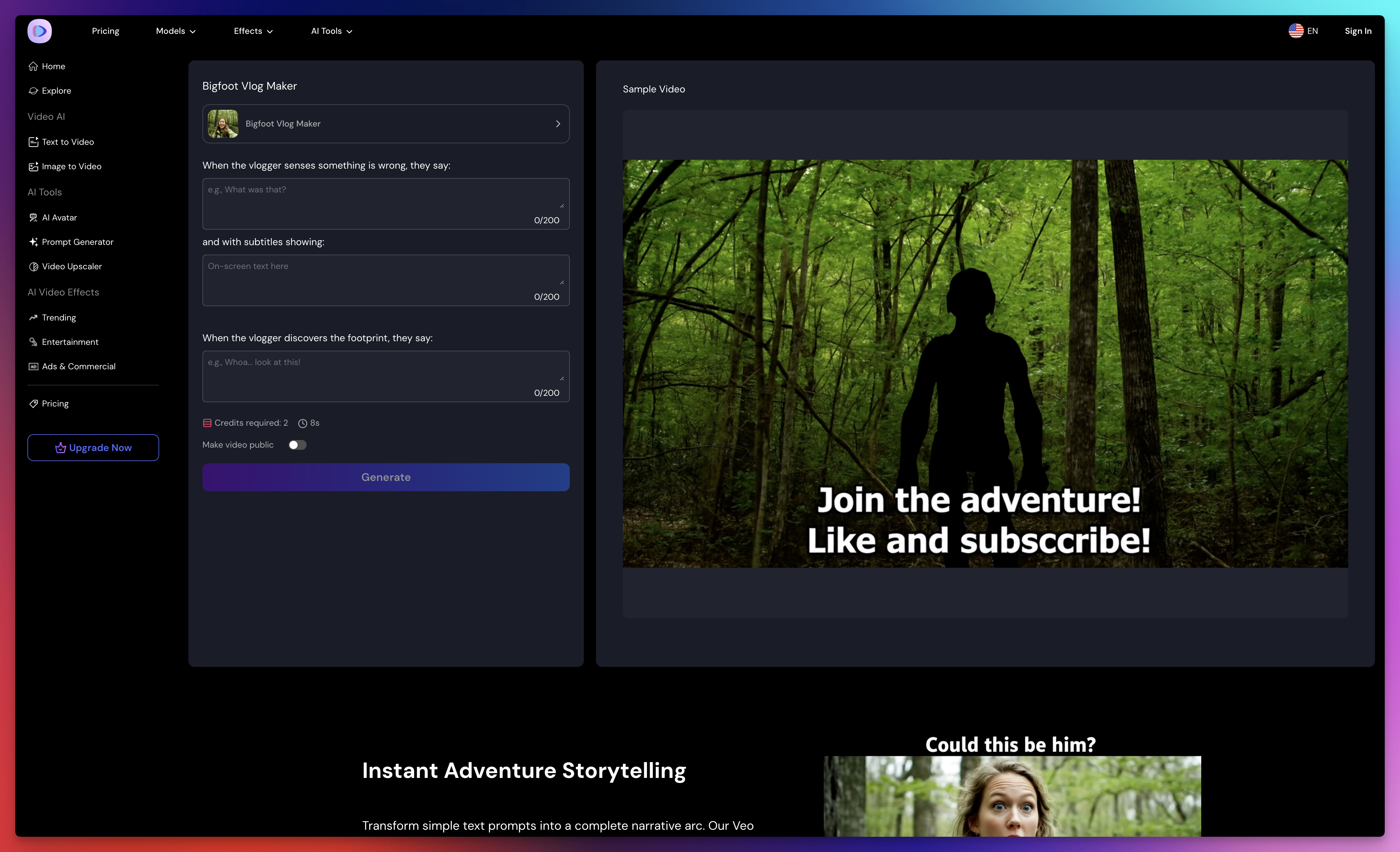The image size is (1400, 852).
Task: Open Trending effects arrow icon
Action: point(33,318)
